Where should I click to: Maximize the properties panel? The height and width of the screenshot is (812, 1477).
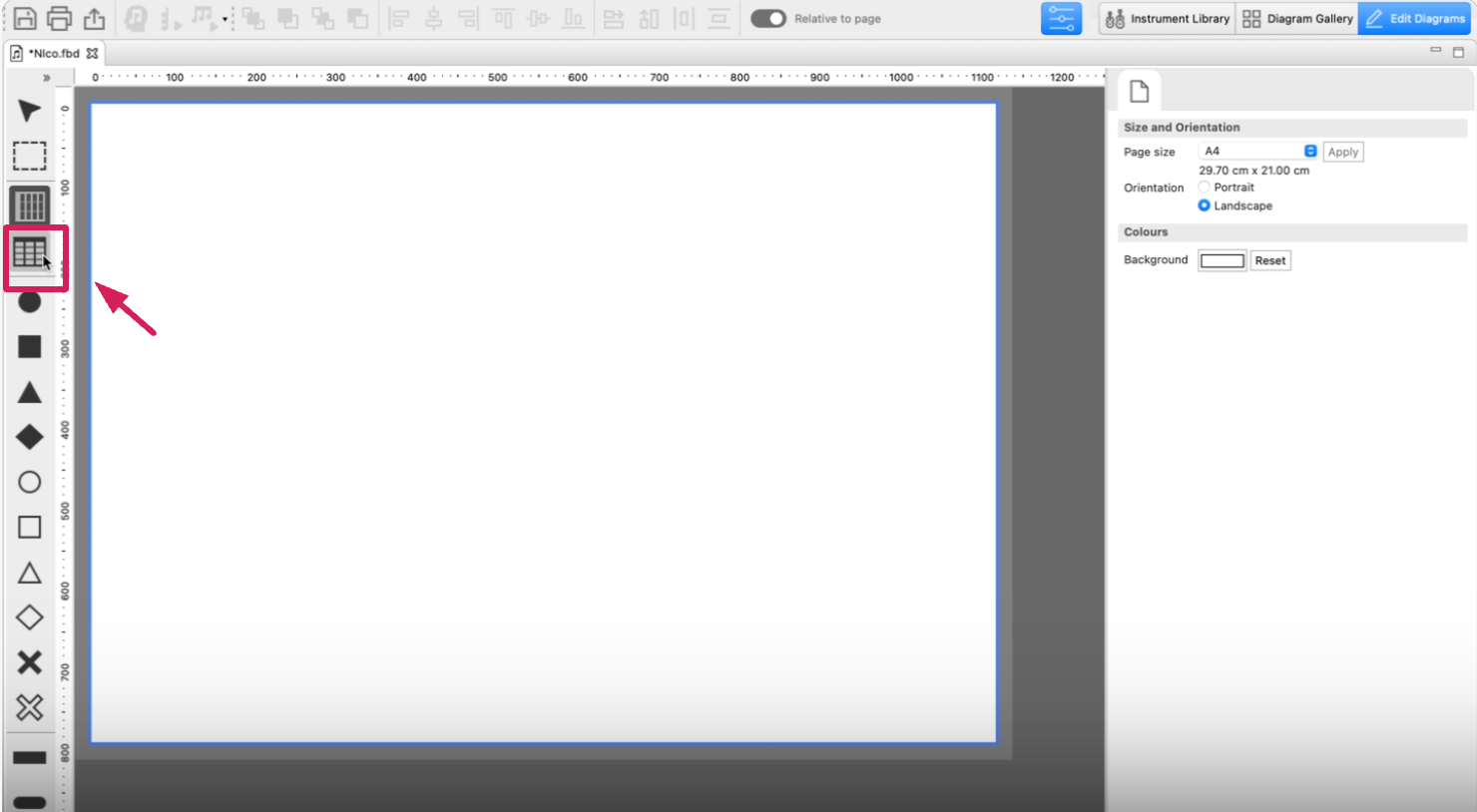(x=1458, y=52)
